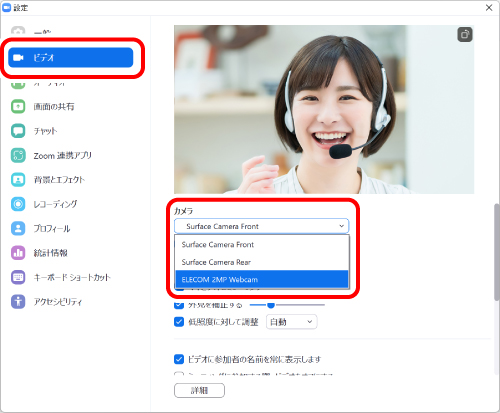Click the 背景とエフェクト icon
This screenshot has height=413, width=500.
click(x=18, y=180)
